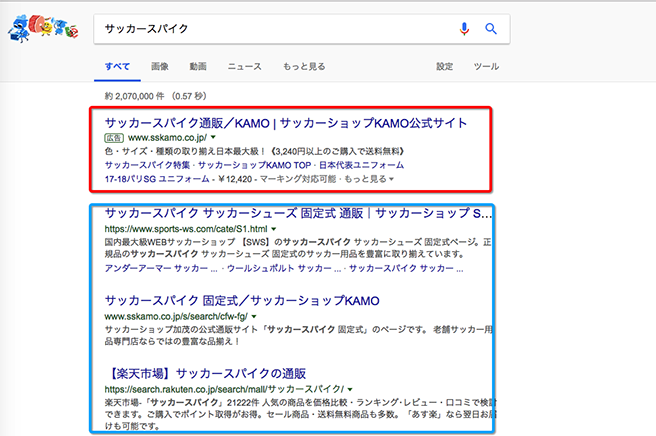656x436 pixels.
Task: Open the KAMO公式サイト ad headline link
Action: pos(285,123)
